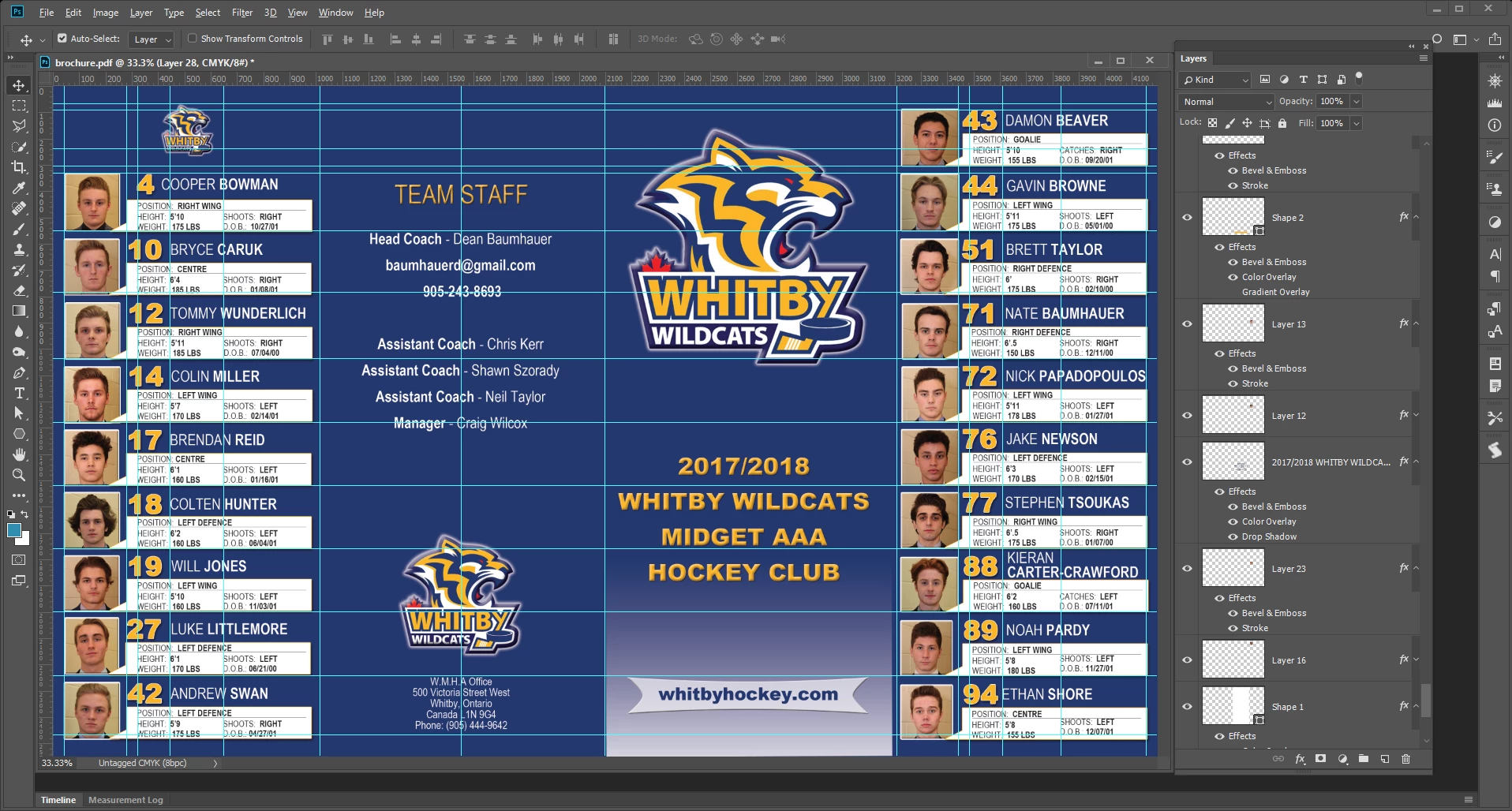This screenshot has height=811, width=1512.
Task: Hide the 2017/2018 WHITBY WILDCA text layer
Action: (1187, 462)
